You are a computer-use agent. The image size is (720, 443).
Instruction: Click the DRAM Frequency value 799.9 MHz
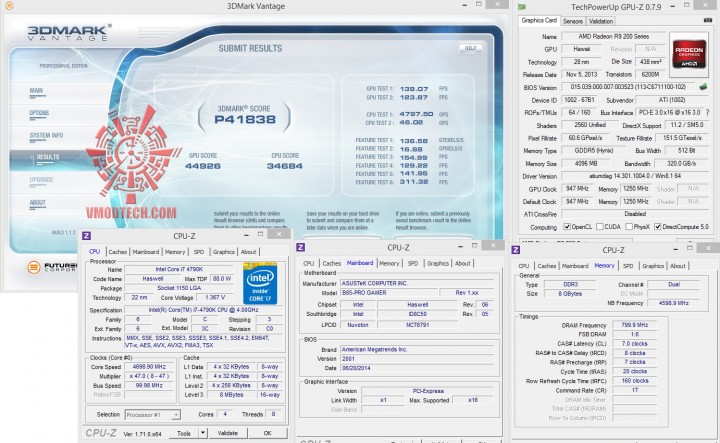pos(635,325)
